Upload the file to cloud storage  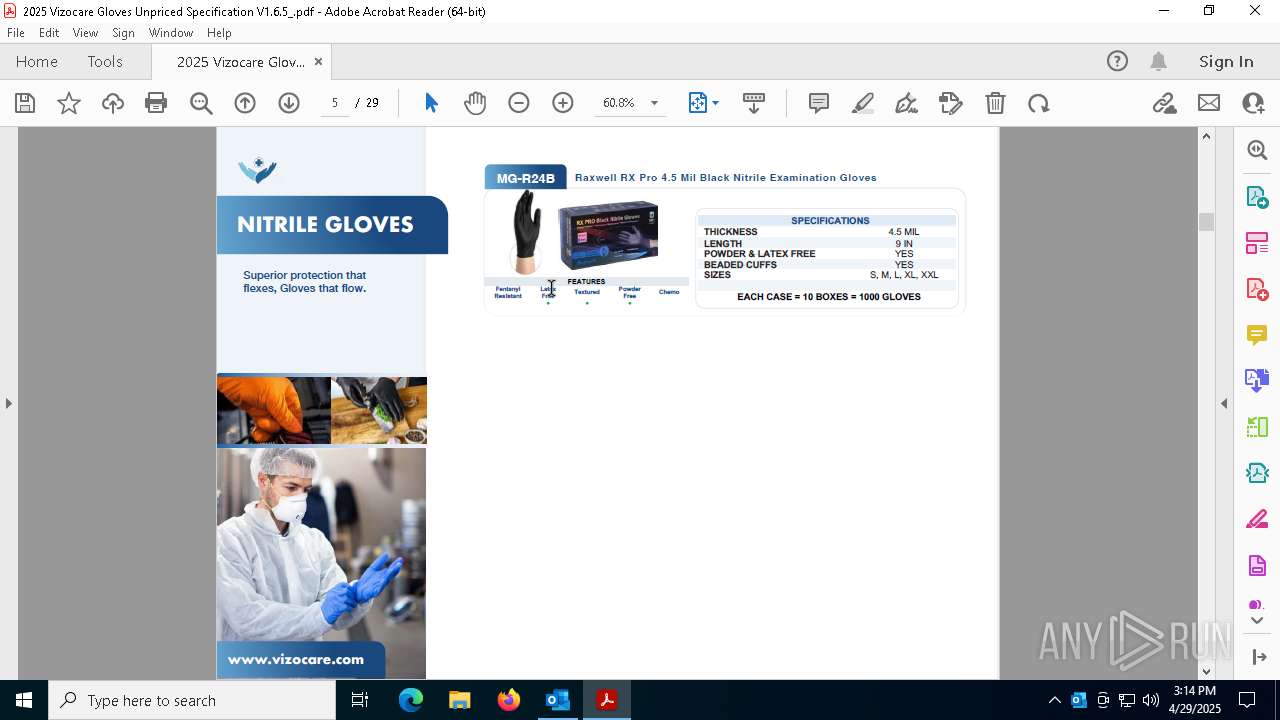coord(113,103)
